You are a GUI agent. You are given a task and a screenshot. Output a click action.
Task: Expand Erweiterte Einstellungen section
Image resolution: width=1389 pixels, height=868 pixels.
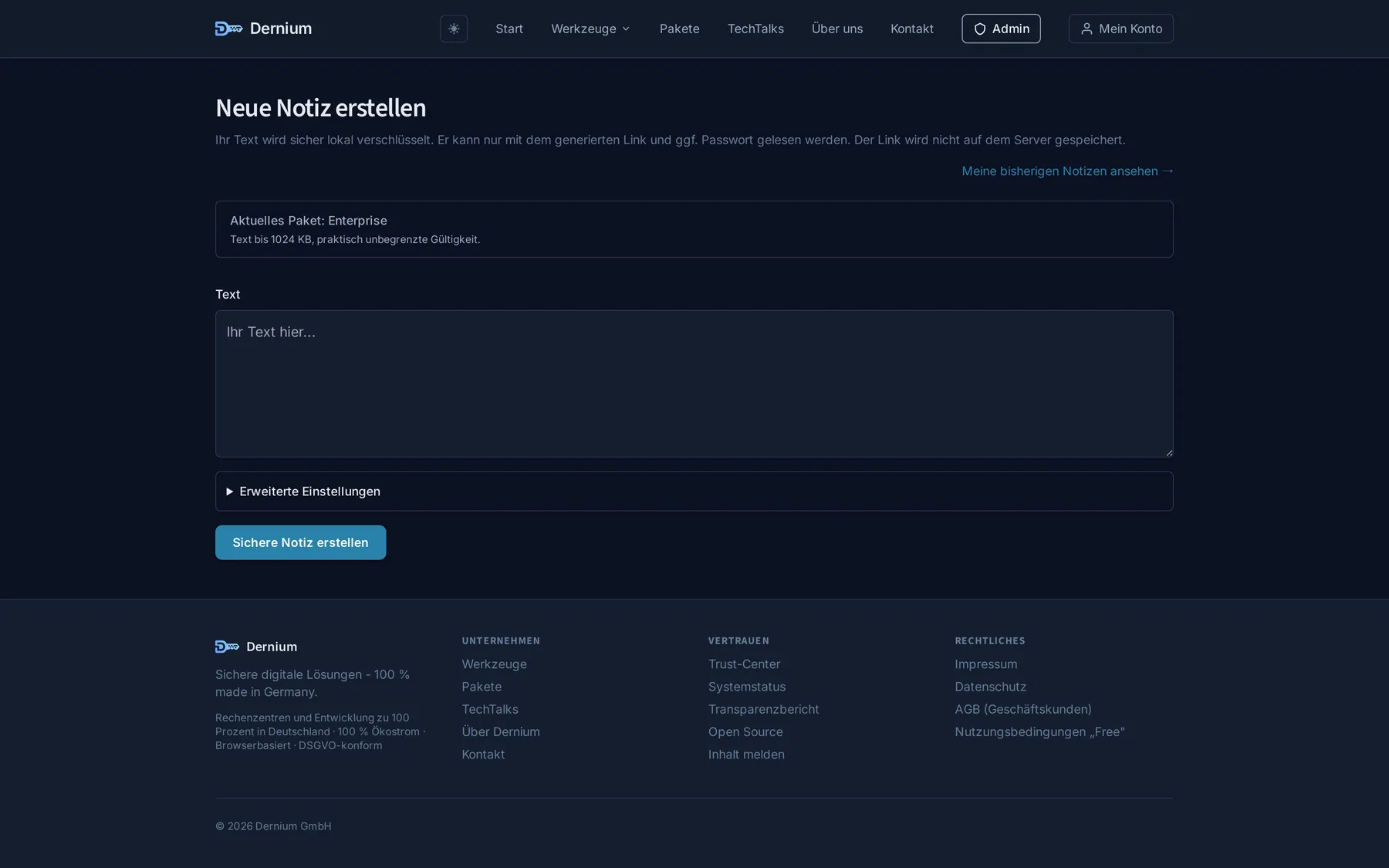point(694,491)
